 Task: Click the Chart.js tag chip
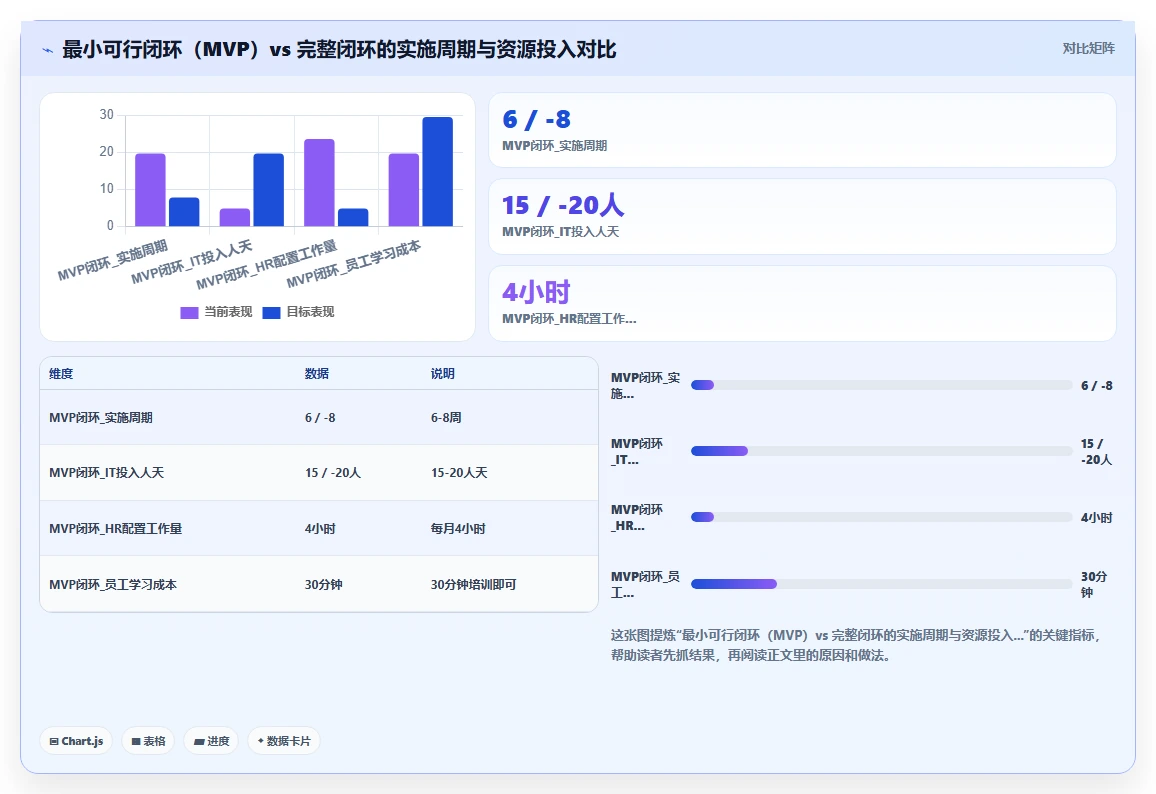click(76, 741)
